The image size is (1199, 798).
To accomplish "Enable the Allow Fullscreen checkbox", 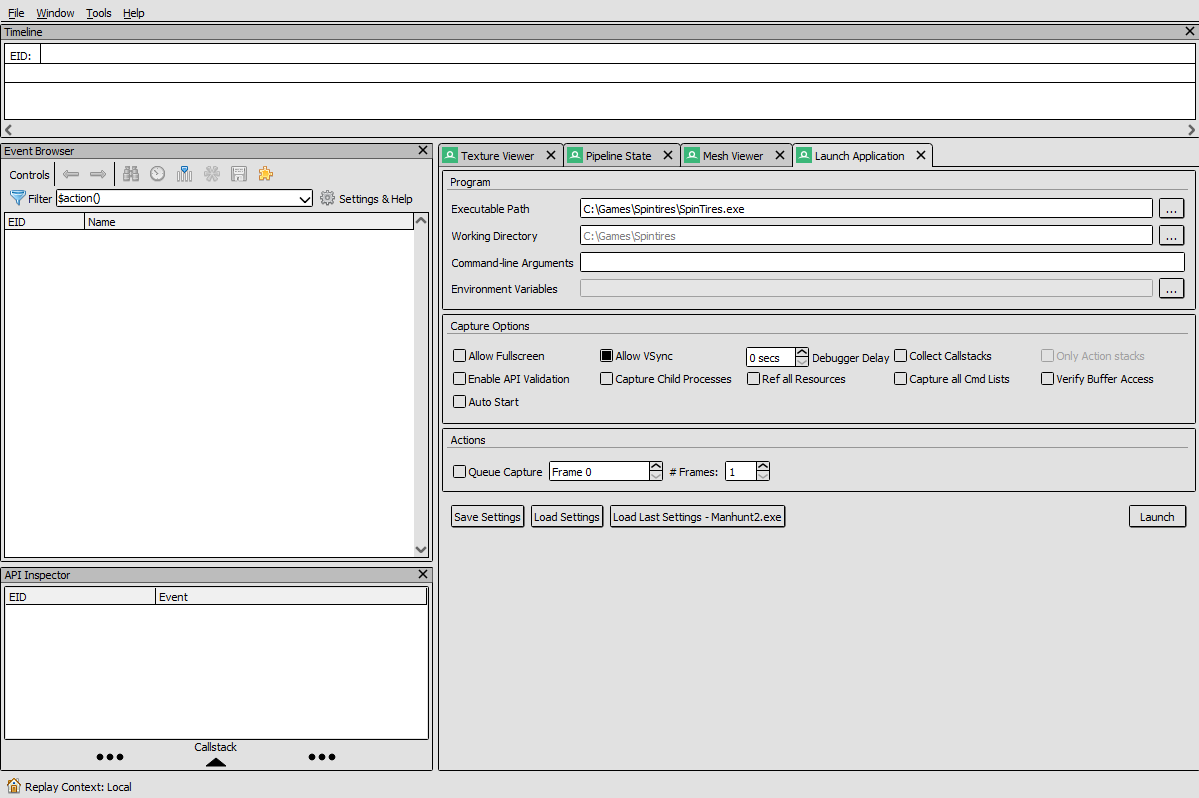I will point(460,356).
